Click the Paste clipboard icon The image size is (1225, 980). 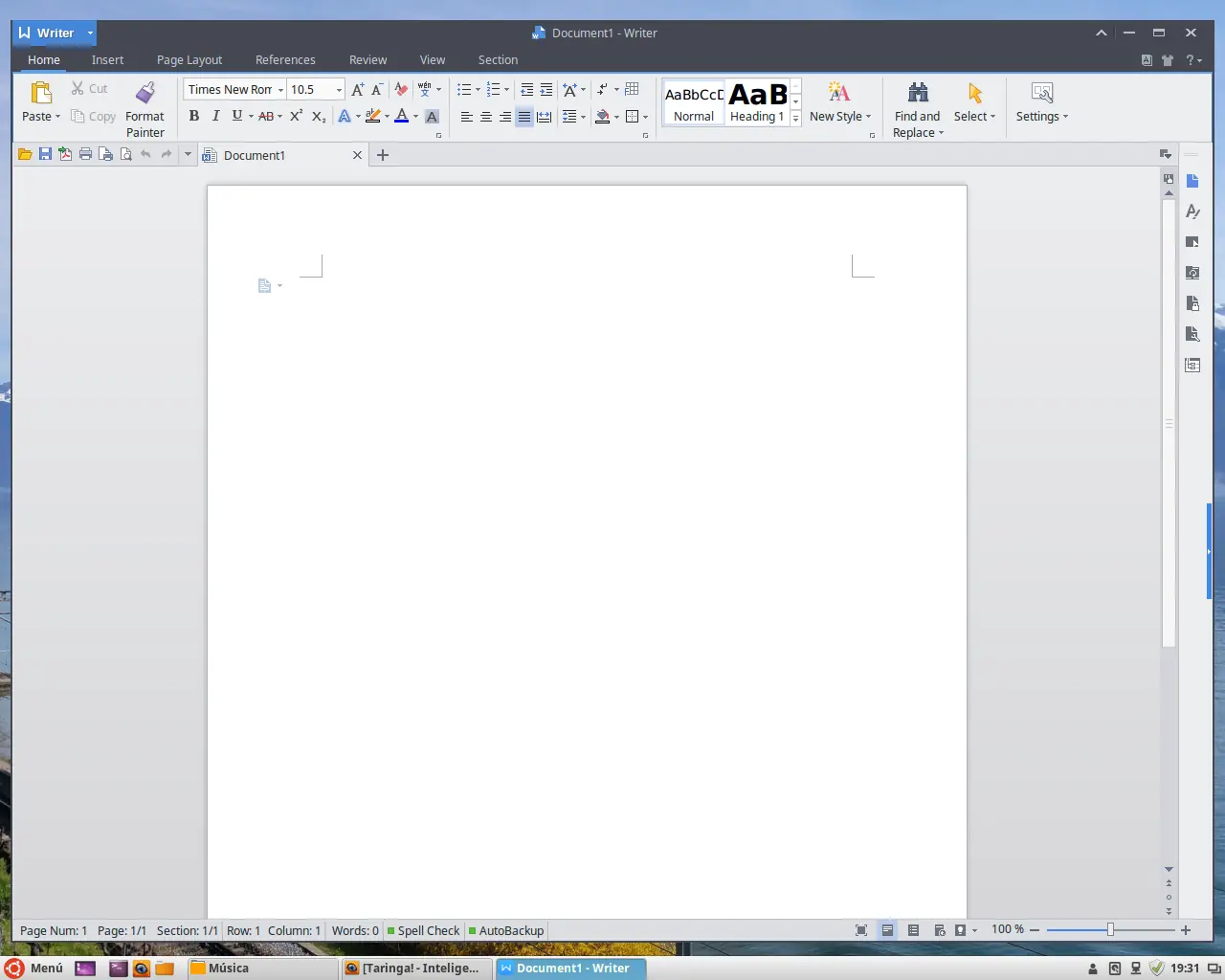(41, 93)
